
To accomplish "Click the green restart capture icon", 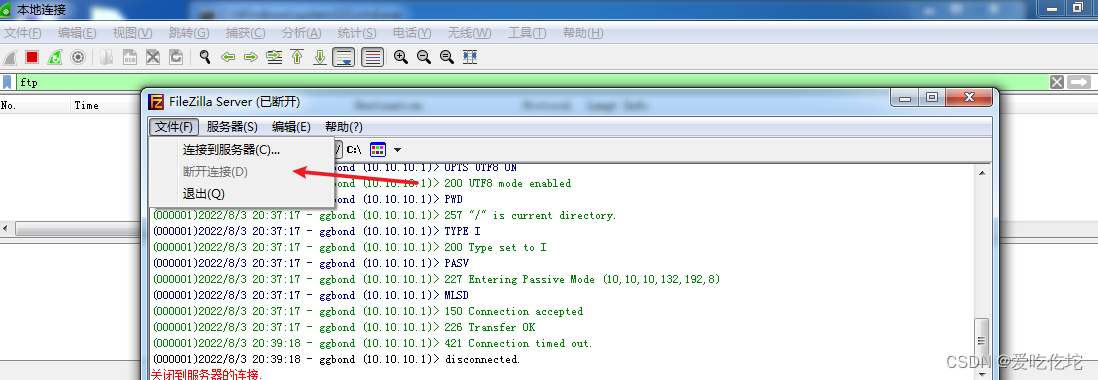I will click(x=55, y=57).
